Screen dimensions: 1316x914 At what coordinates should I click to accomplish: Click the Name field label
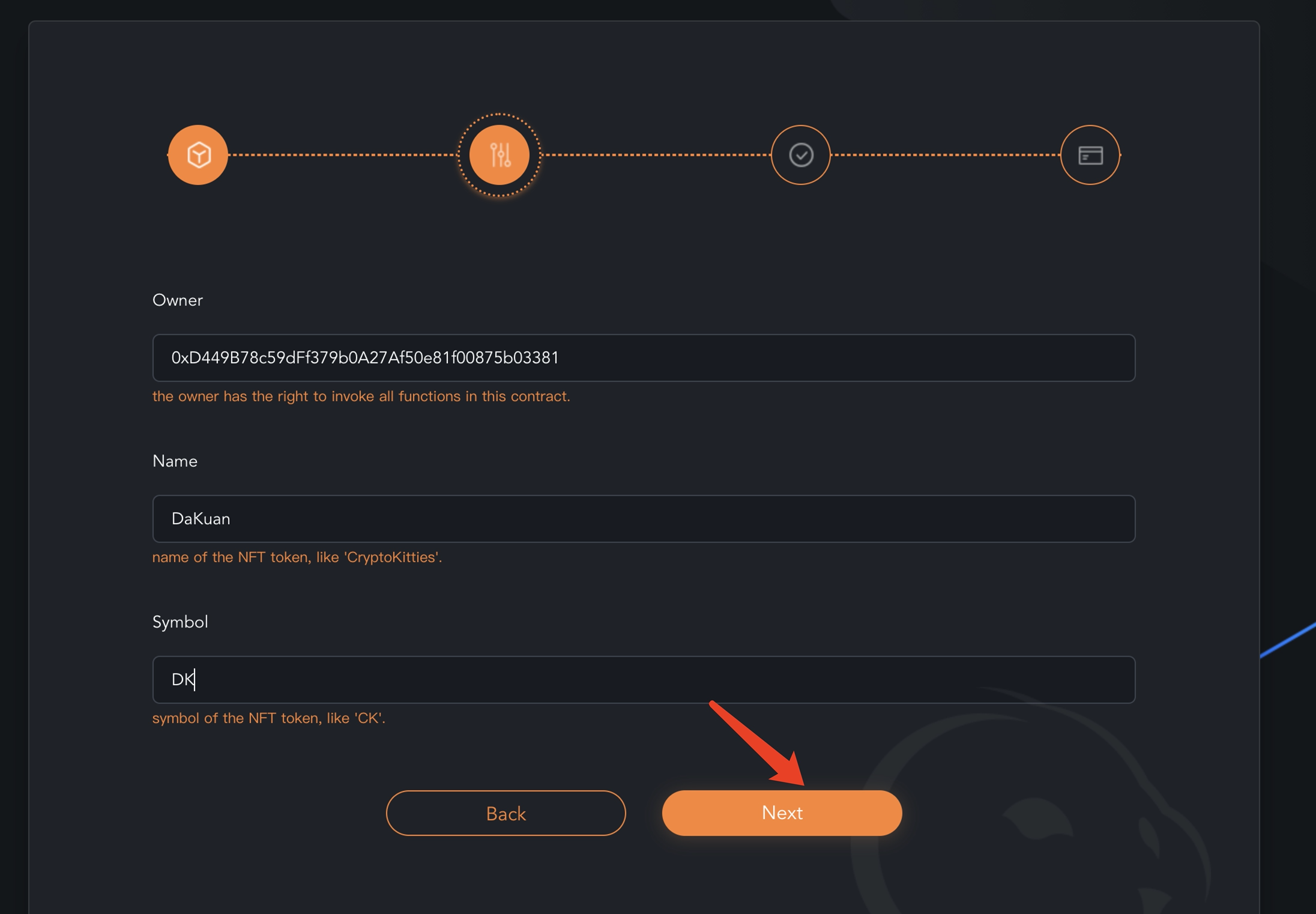pos(175,461)
